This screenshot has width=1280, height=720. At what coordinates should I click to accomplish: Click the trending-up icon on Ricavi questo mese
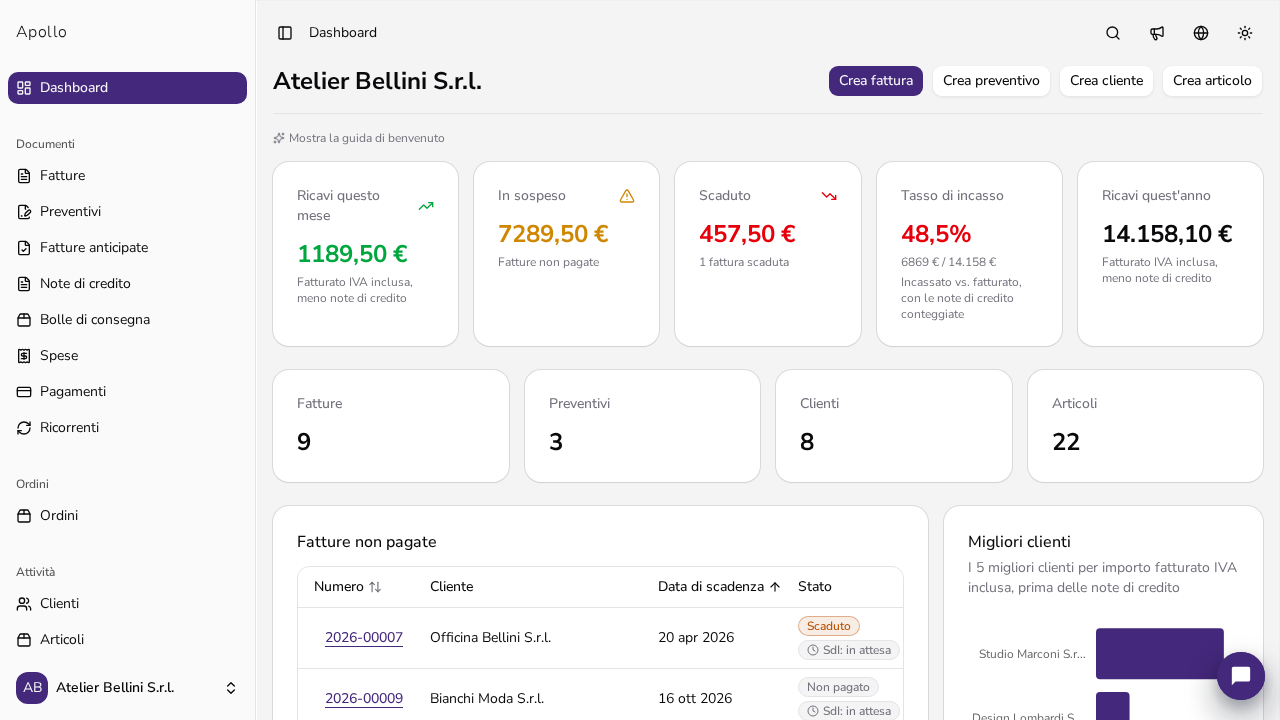(426, 206)
